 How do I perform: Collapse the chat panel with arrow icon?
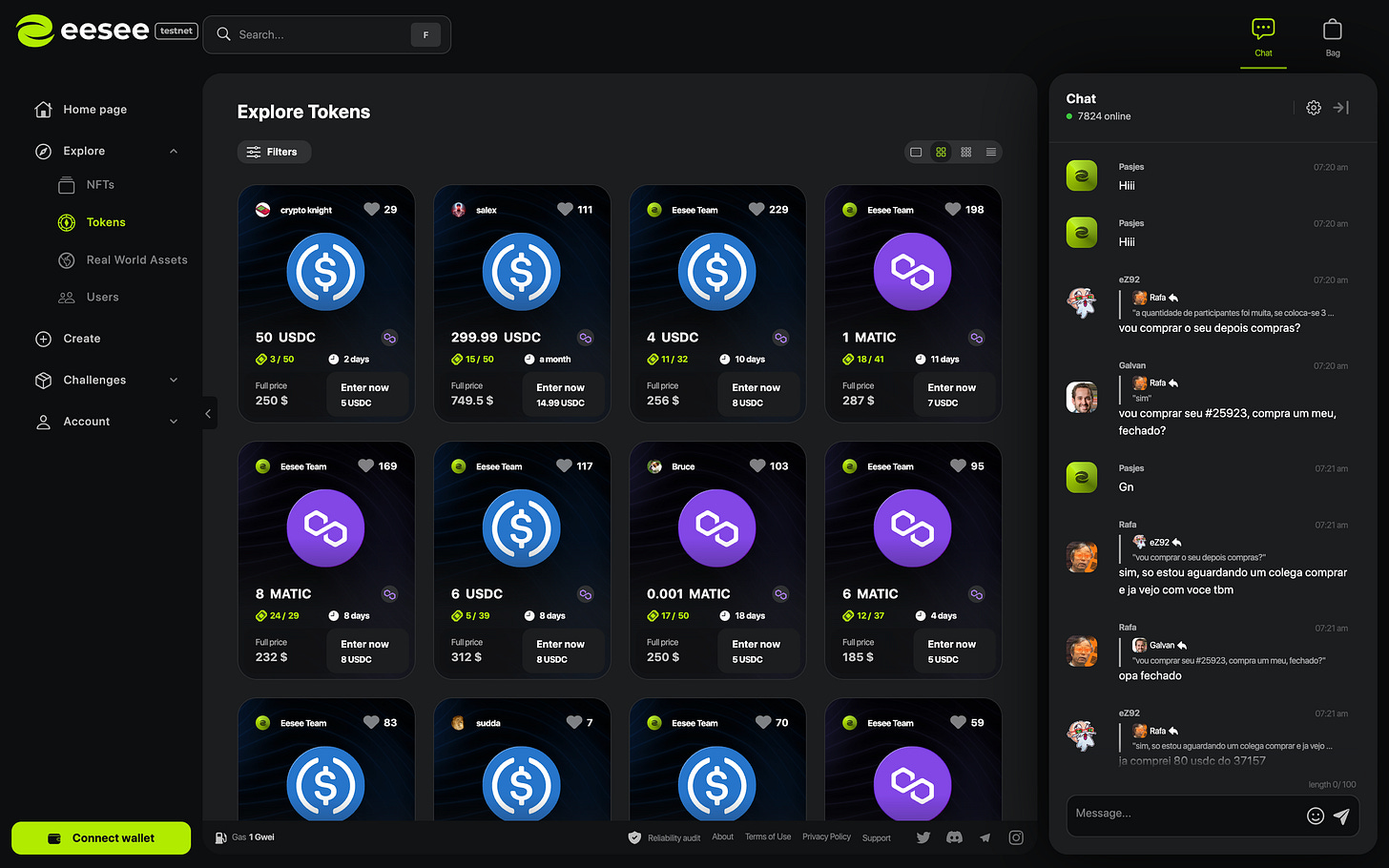(1341, 108)
